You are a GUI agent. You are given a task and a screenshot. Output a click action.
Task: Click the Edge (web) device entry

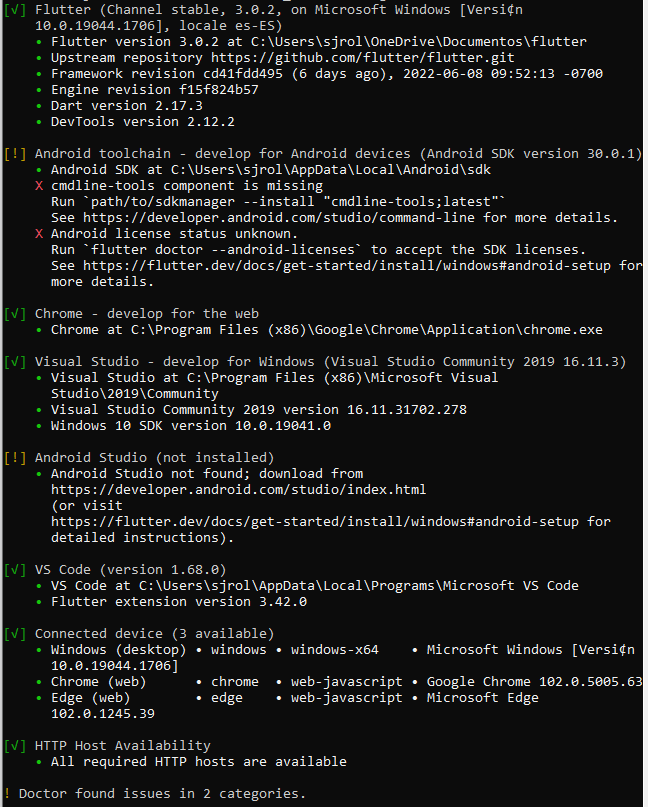pyautogui.click(x=91, y=697)
